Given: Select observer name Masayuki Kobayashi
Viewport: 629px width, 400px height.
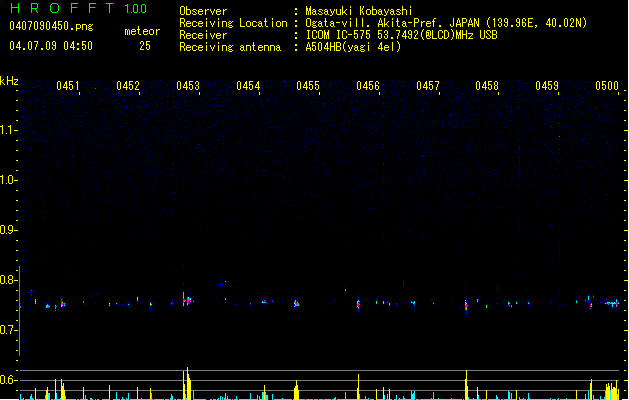Looking at the screenshot, I should pos(359,11).
